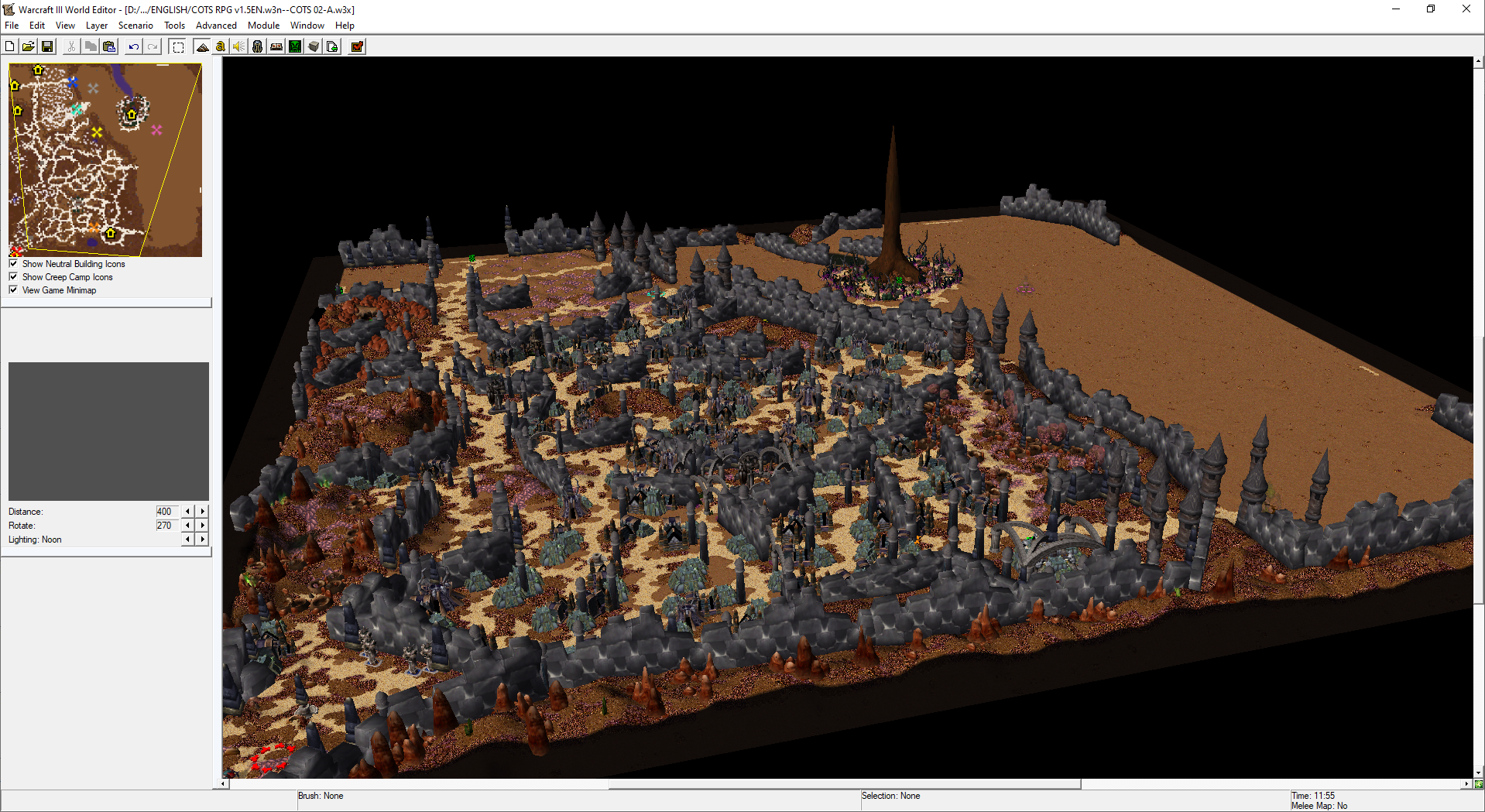1485x812 pixels.
Task: Save the map with floppy disk icon
Action: point(47,46)
